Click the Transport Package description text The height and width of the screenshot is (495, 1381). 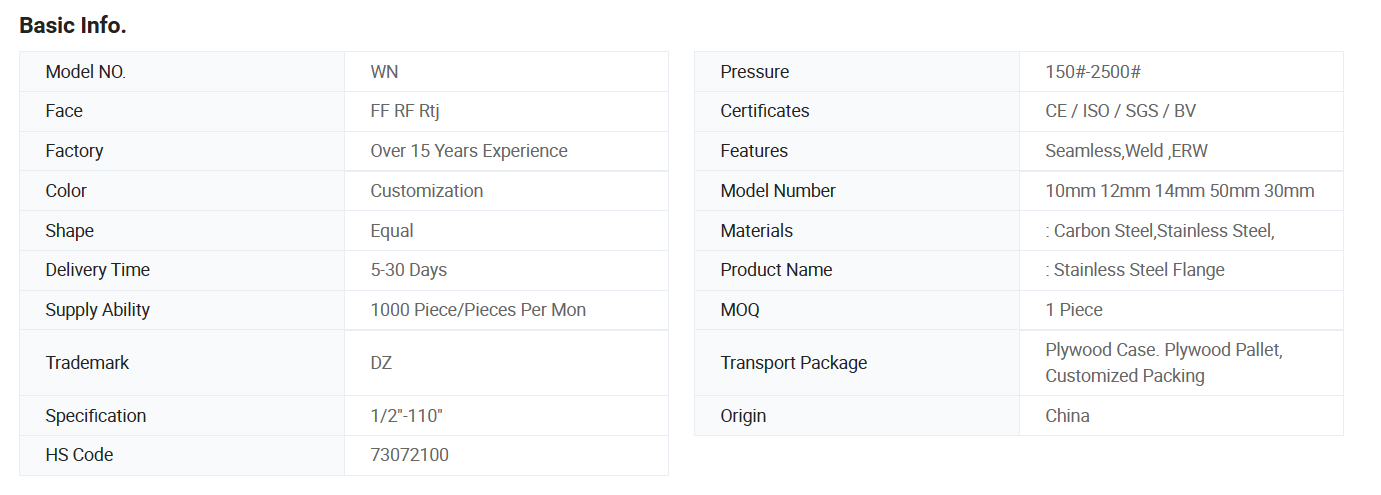(1164, 363)
